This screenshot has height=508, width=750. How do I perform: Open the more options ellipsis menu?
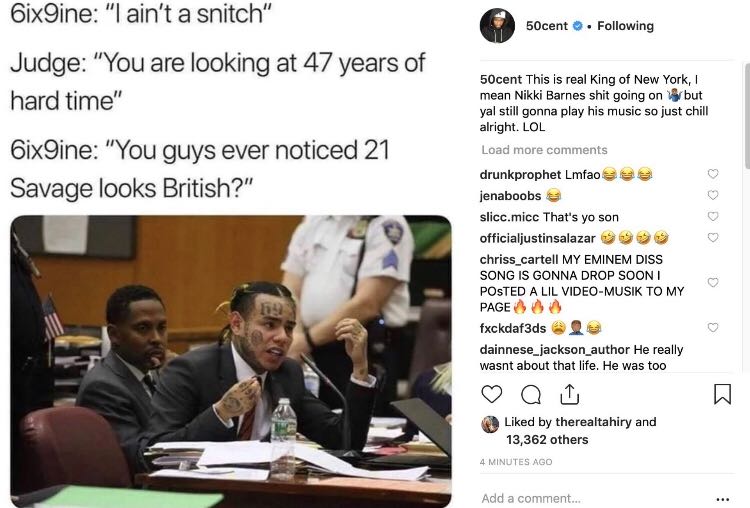pyautogui.click(x=723, y=498)
